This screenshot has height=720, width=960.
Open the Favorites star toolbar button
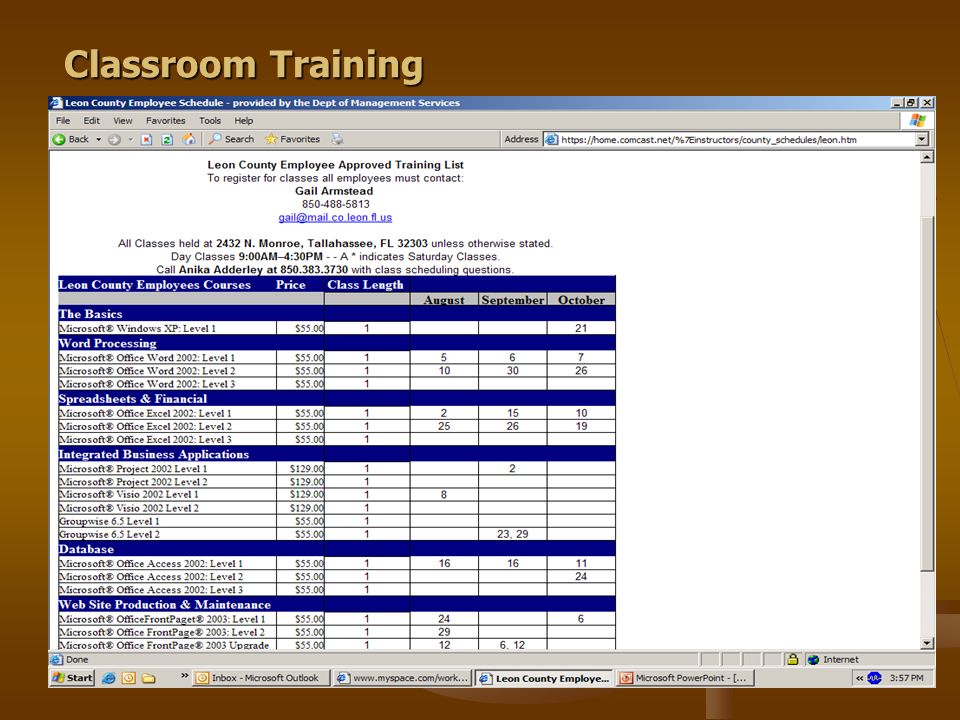[x=292, y=140]
